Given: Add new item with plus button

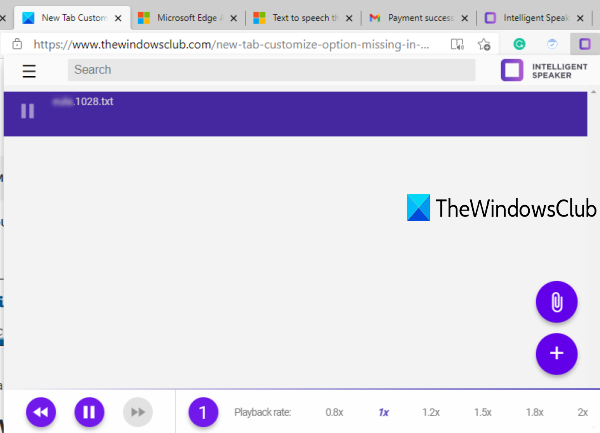Looking at the screenshot, I should pos(556,353).
